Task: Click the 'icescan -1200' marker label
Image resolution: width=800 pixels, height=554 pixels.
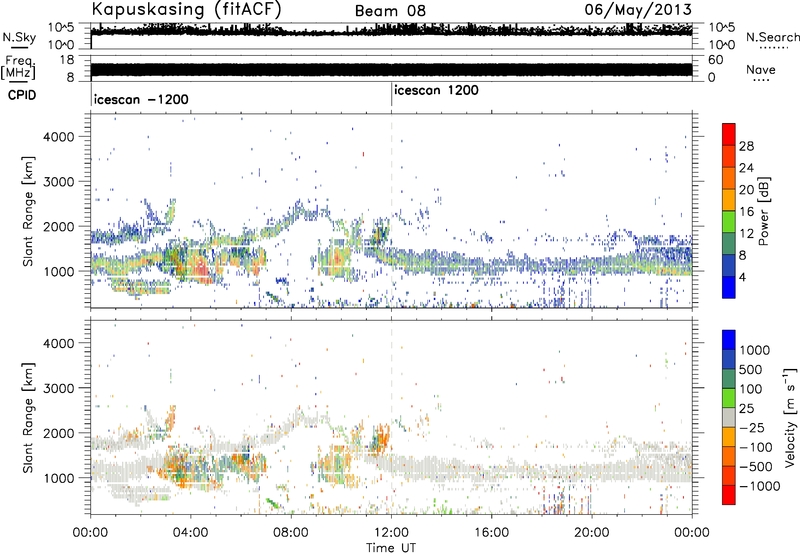Action: click(x=141, y=99)
